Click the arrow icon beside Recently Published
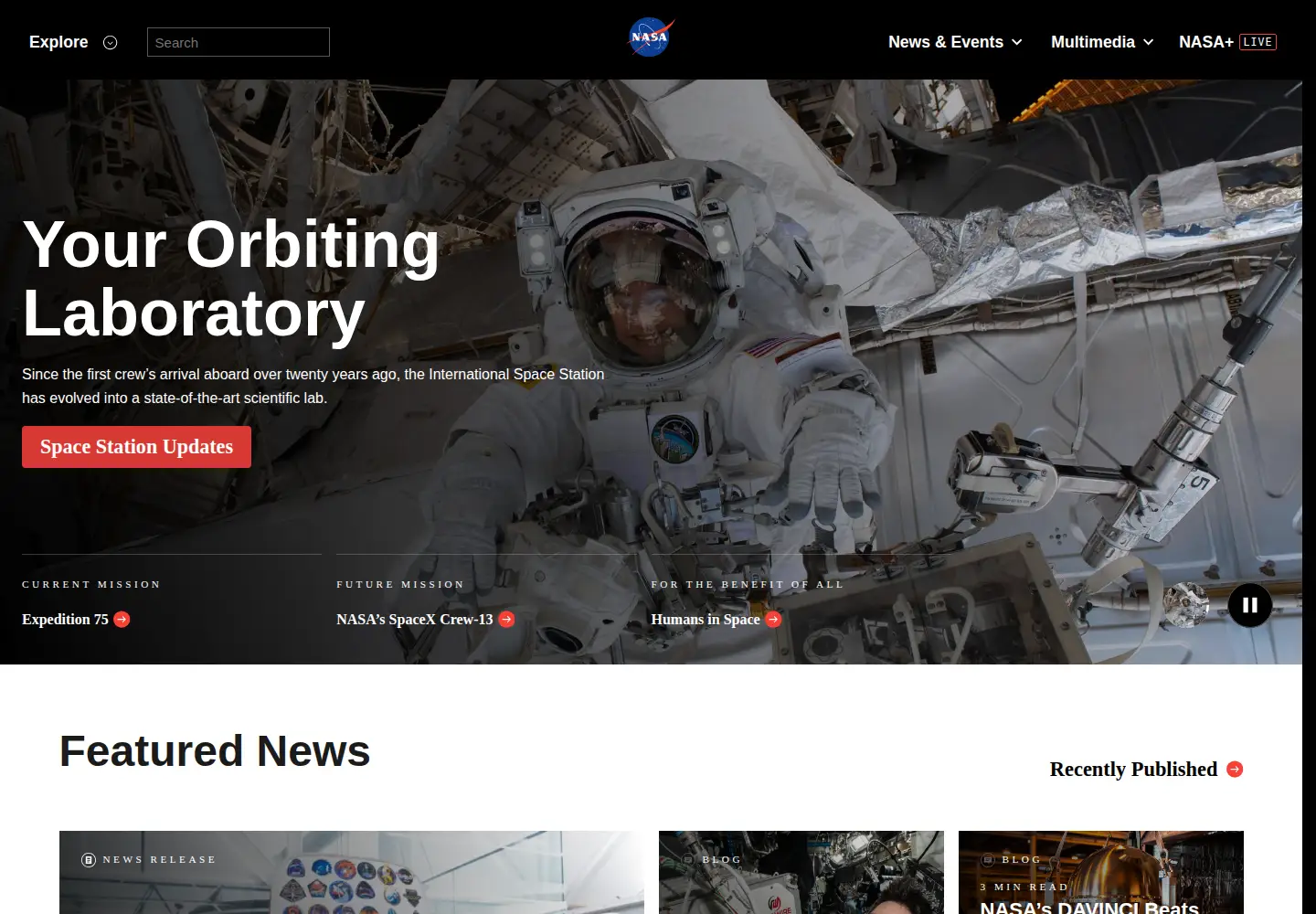This screenshot has width=1316, height=914. (x=1235, y=770)
